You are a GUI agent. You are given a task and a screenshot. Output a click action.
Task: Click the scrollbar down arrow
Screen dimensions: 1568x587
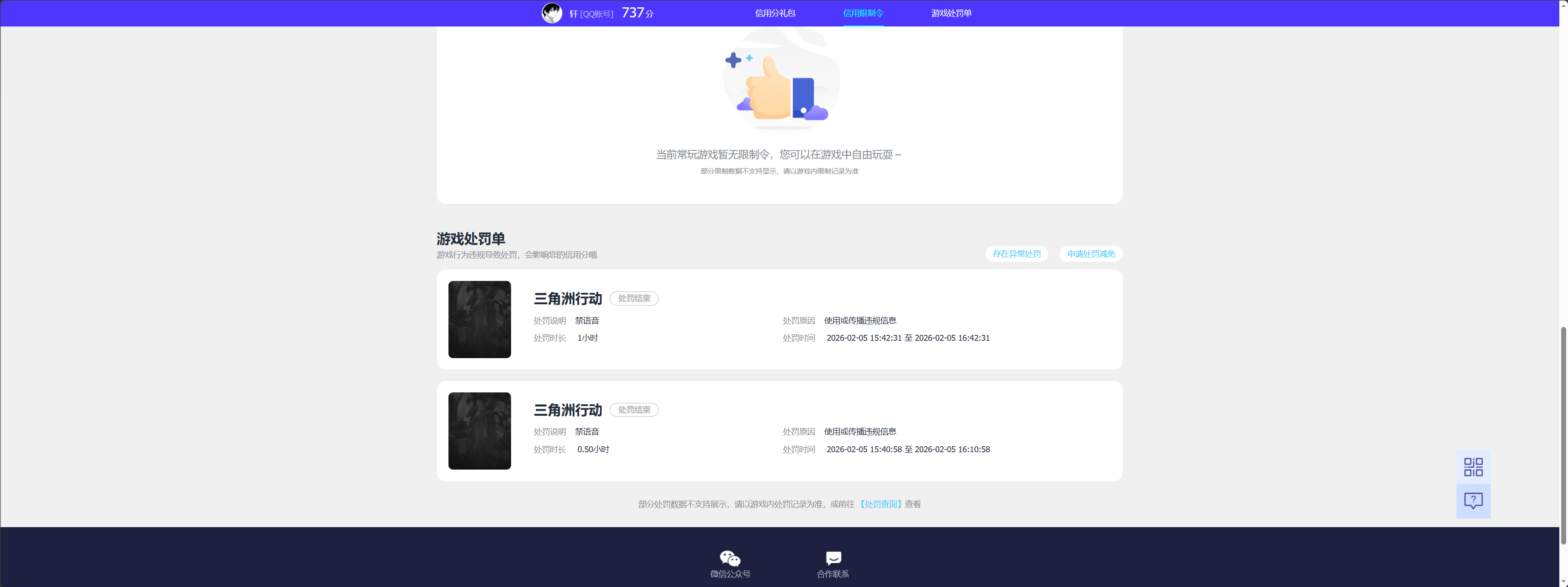[1563, 582]
